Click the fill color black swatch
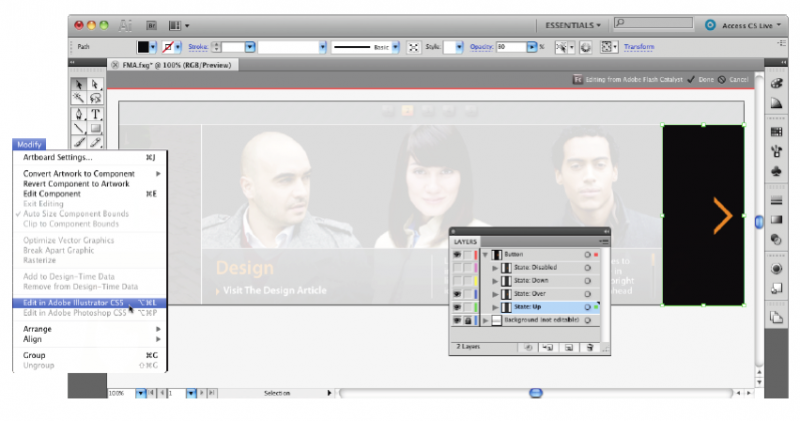 (143, 47)
